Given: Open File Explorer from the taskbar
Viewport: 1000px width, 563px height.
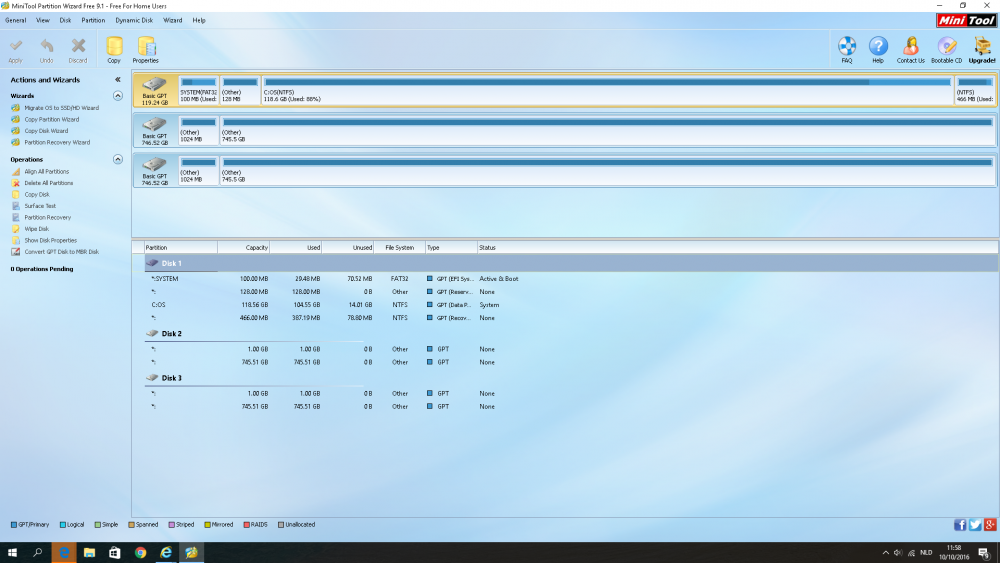Looking at the screenshot, I should click(x=89, y=552).
